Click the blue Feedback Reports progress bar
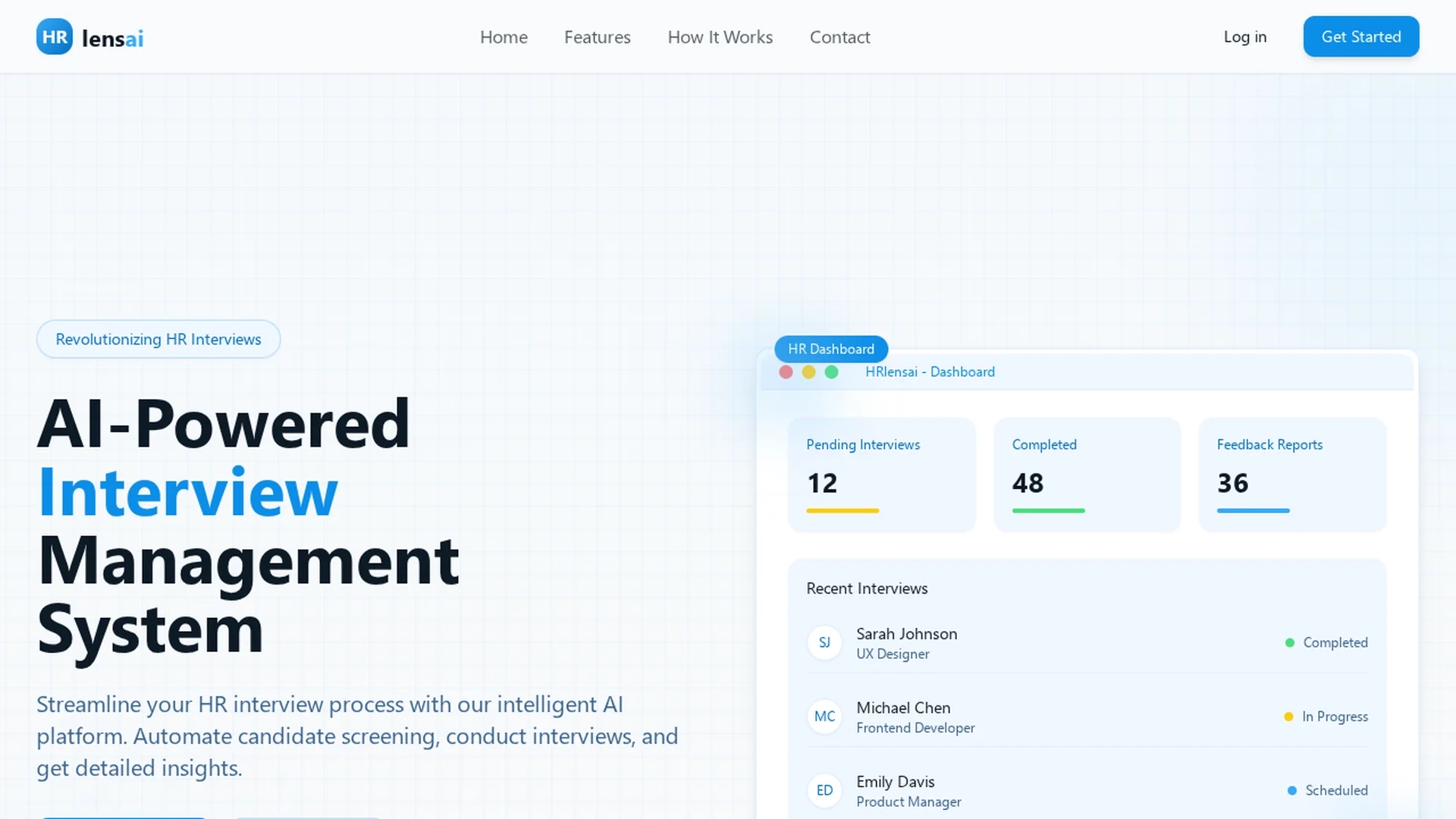The height and width of the screenshot is (819, 1456). 1253,511
